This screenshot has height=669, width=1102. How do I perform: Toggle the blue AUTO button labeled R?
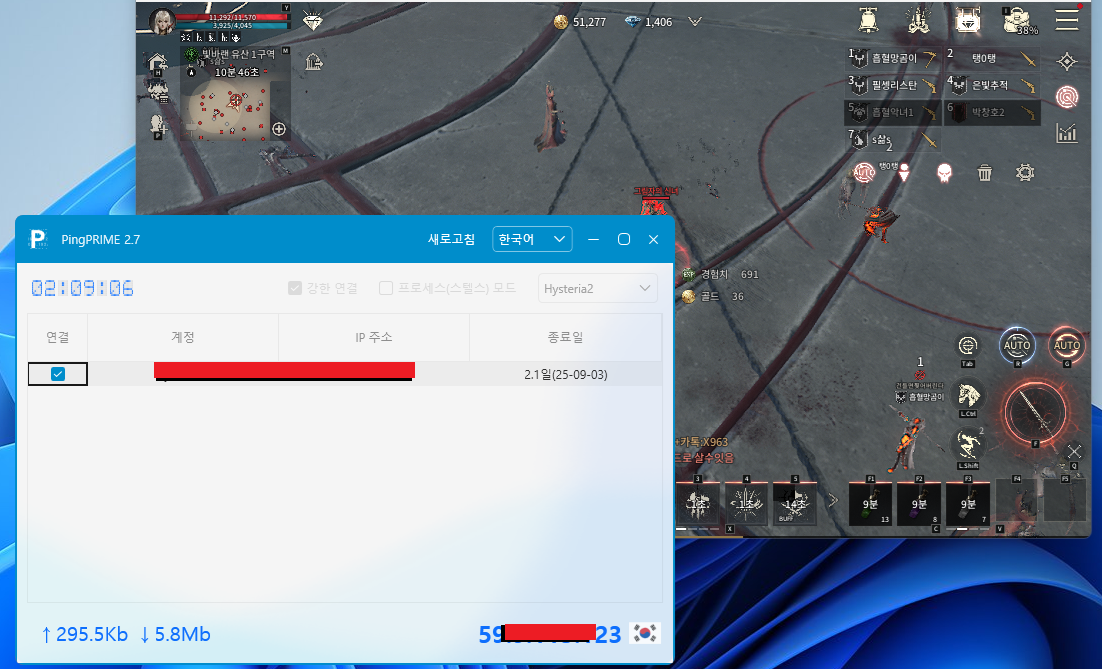[1017, 345]
